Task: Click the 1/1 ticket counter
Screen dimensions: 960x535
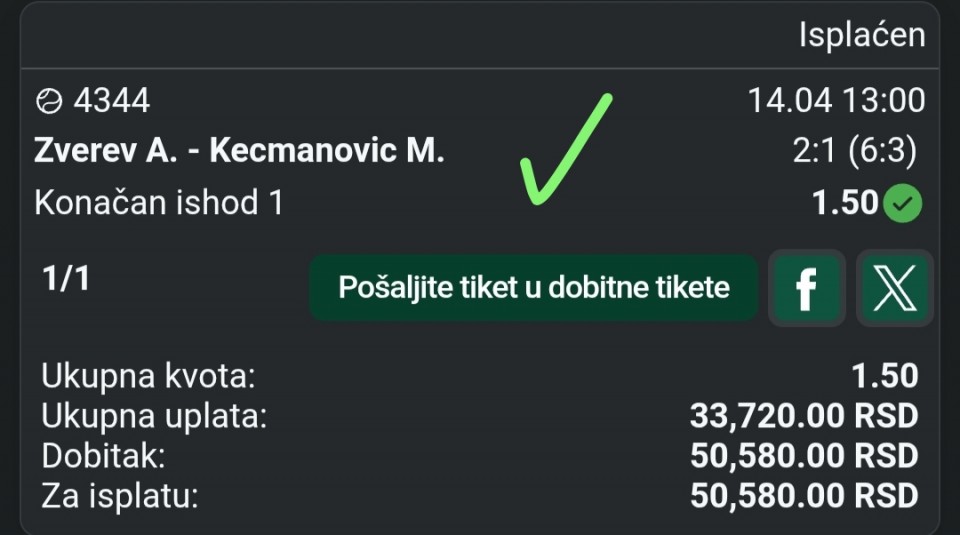Action: pos(66,278)
